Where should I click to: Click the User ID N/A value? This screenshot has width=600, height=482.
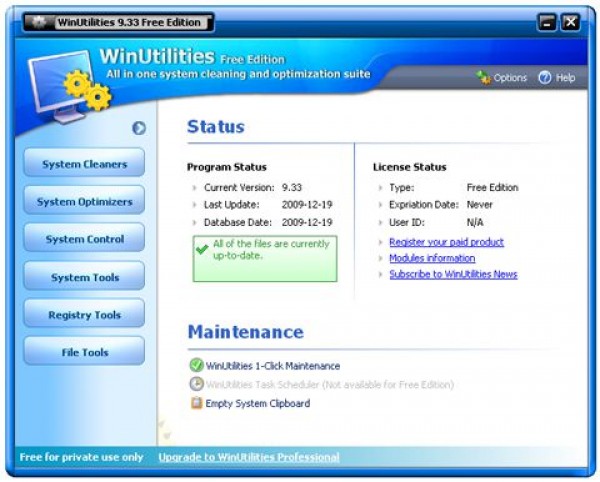pos(475,222)
